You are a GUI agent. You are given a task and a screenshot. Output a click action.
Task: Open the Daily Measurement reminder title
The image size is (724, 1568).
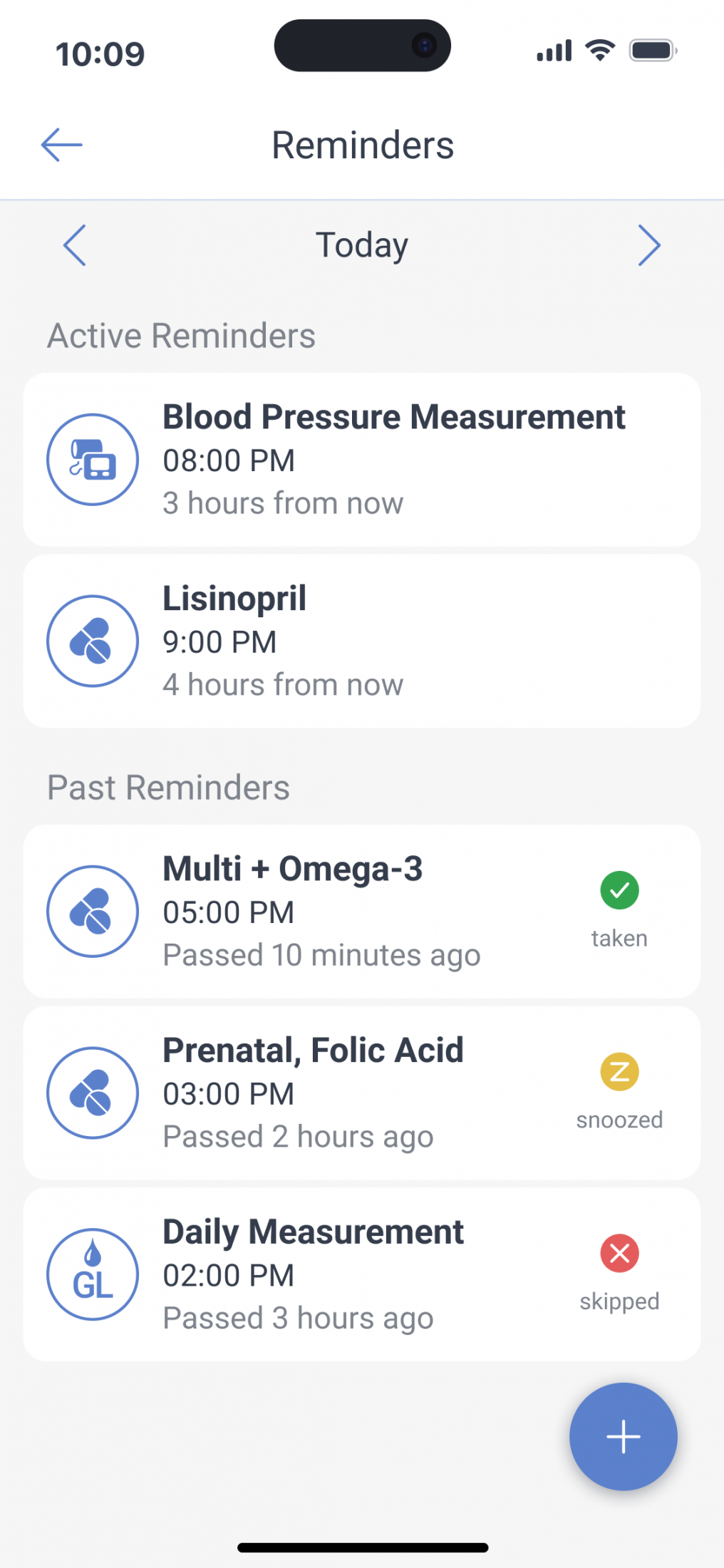[313, 1232]
